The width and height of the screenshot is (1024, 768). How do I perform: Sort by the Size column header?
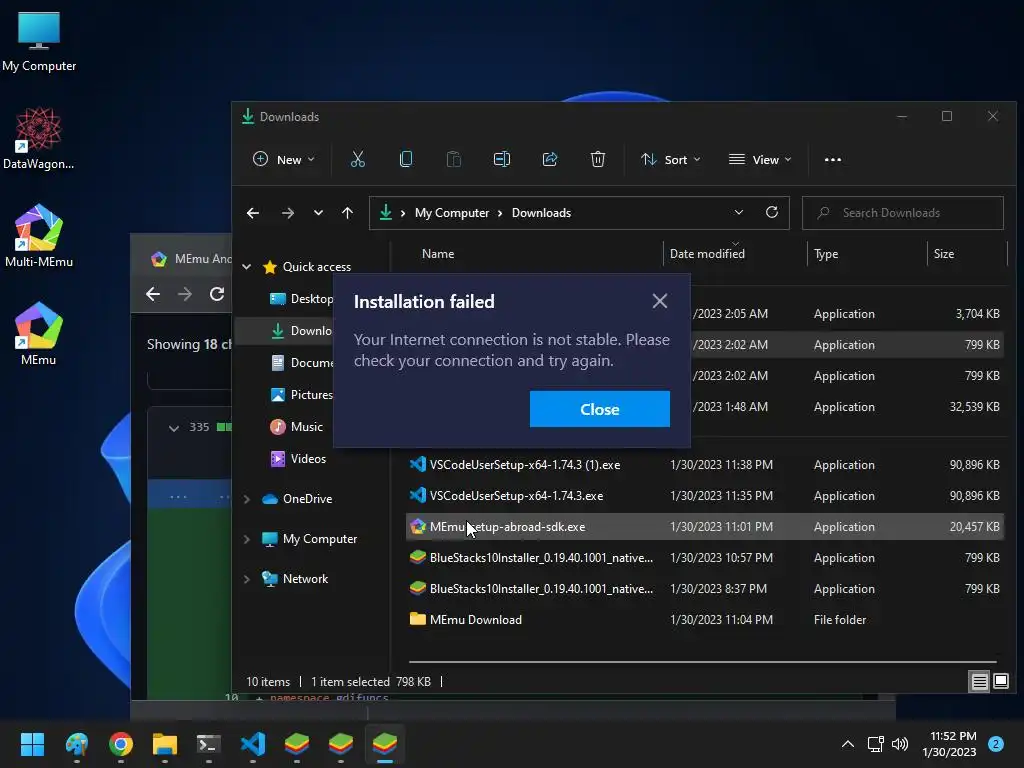coord(944,254)
